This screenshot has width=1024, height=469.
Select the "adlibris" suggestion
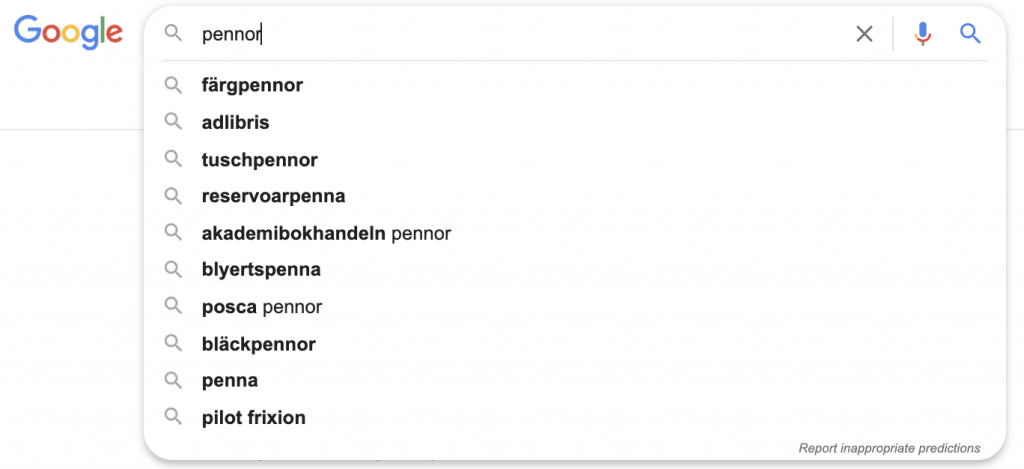[236, 123]
